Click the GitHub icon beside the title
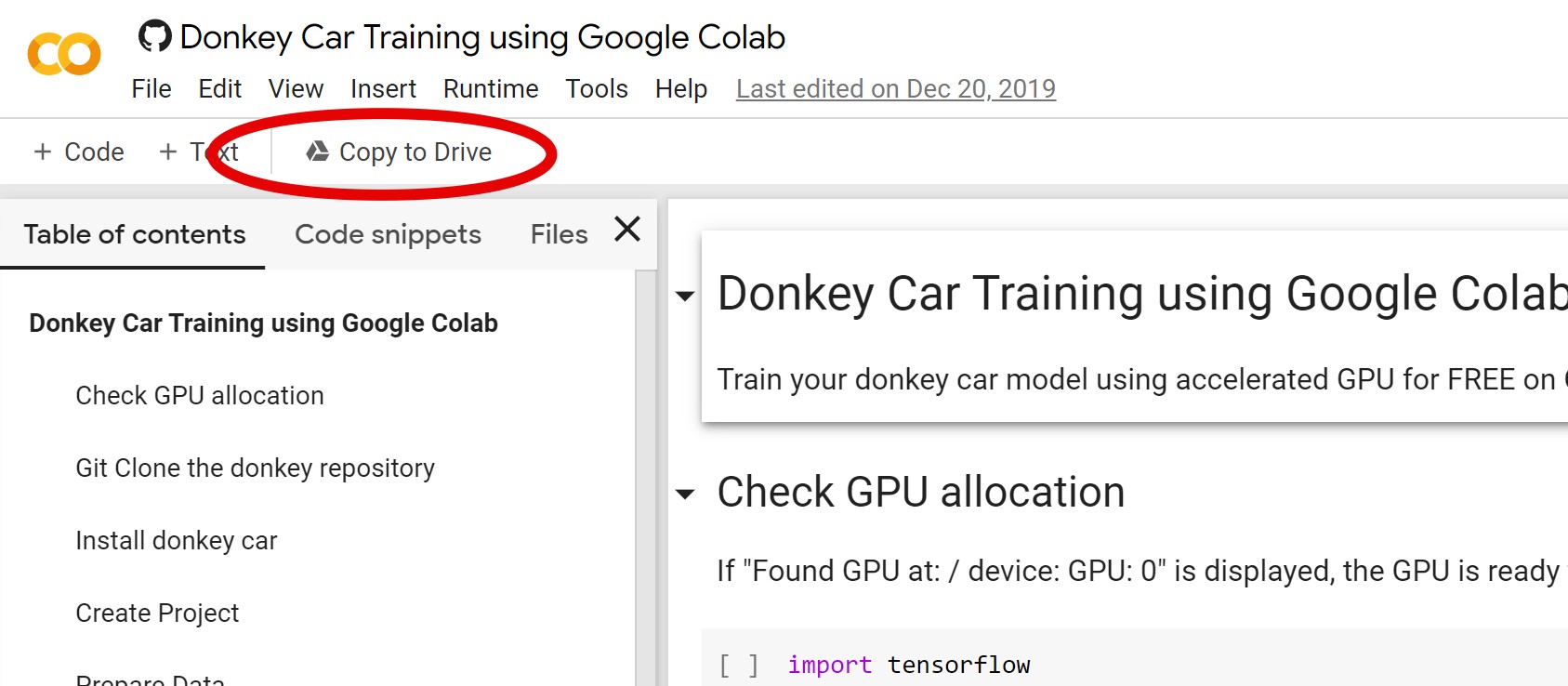Viewport: 1568px width, 686px height. tap(154, 37)
